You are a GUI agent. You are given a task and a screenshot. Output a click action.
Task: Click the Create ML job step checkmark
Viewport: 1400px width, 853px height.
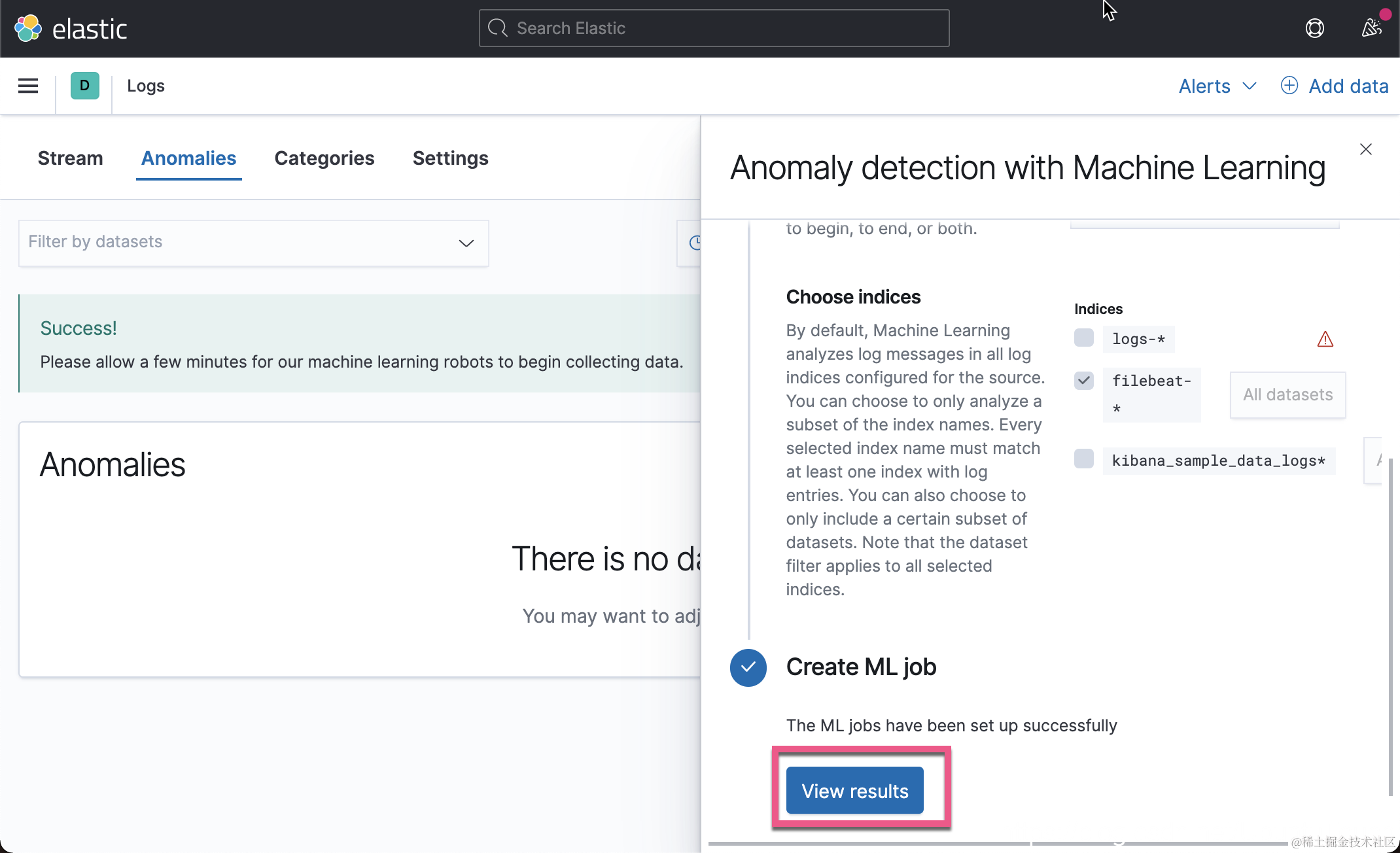tap(748, 667)
